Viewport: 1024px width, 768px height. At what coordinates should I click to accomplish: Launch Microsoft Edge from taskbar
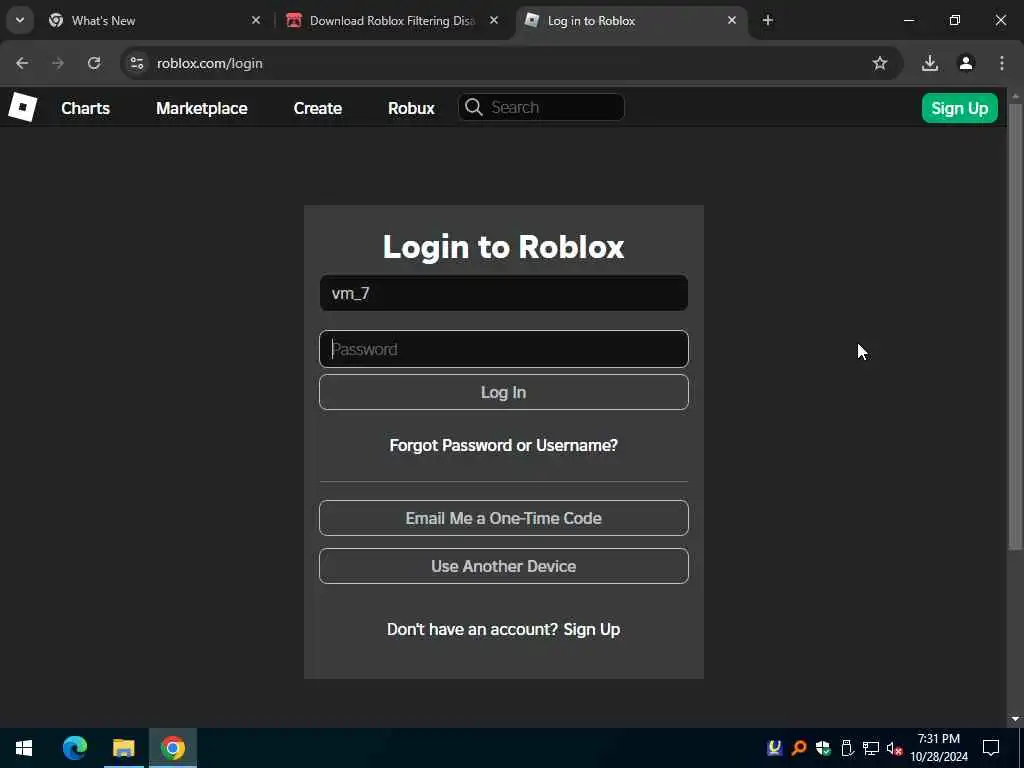coord(74,748)
